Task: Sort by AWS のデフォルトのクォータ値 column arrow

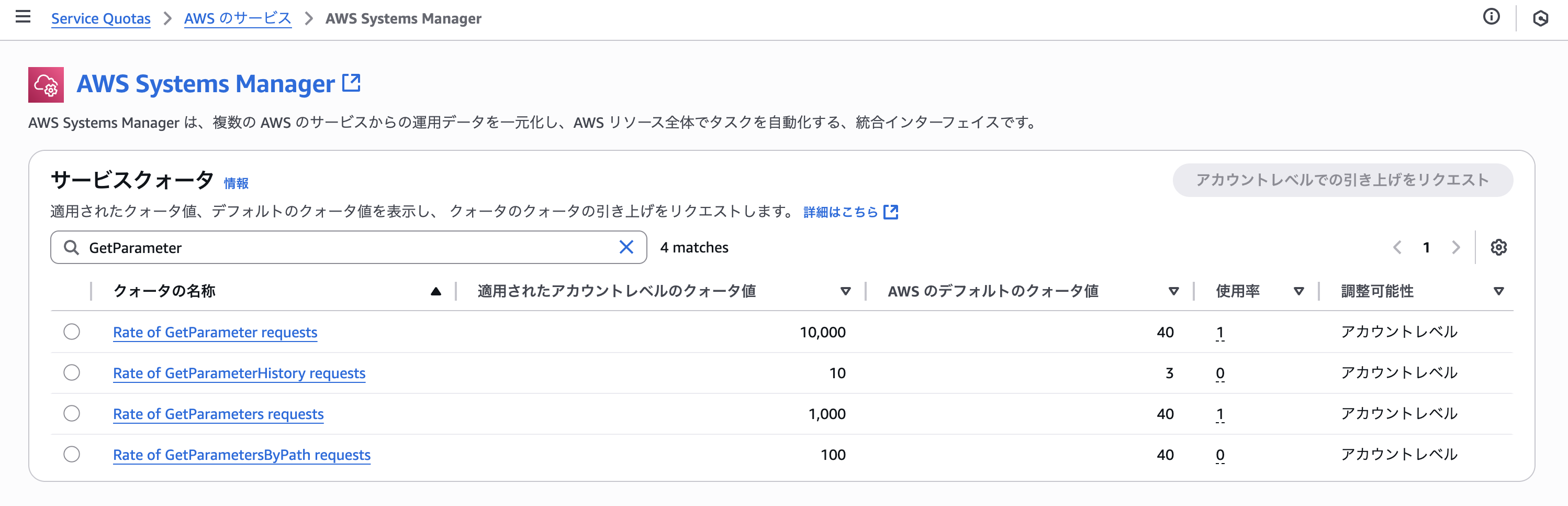Action: [x=1173, y=292]
